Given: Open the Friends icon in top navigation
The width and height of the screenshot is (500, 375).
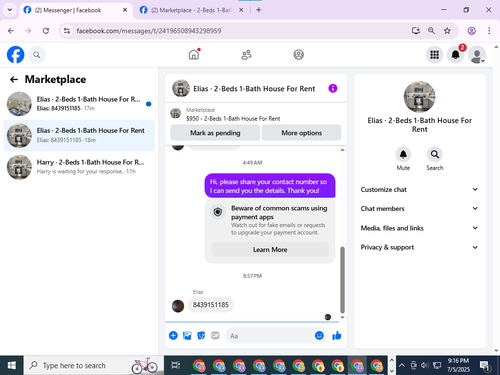Looking at the screenshot, I should pos(246,55).
